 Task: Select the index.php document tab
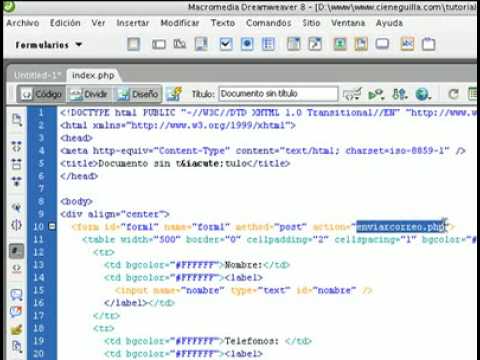[93, 76]
